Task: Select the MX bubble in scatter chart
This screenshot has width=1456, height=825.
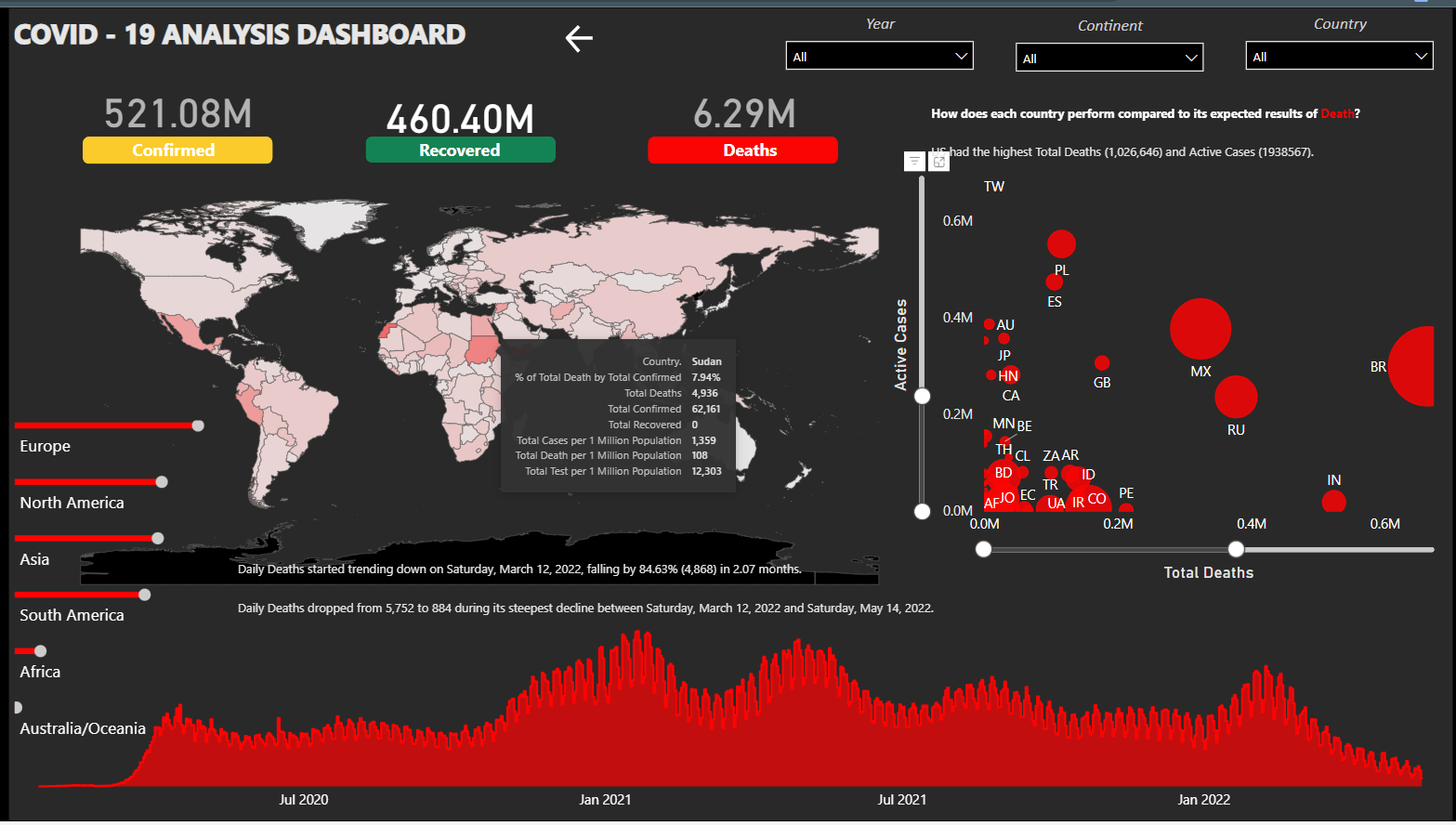Action: 1200,329
